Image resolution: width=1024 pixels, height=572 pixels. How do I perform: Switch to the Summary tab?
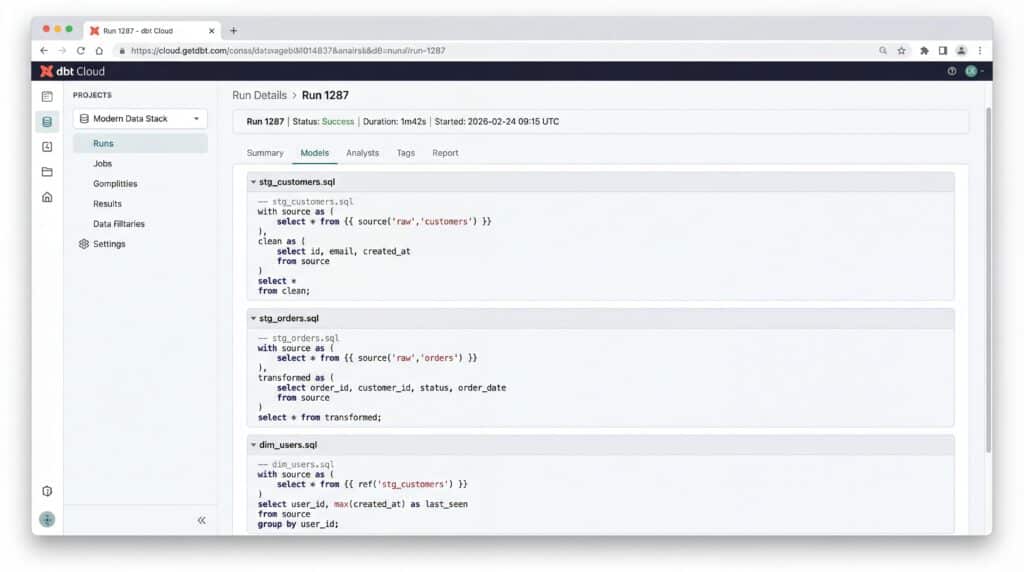tap(265, 153)
